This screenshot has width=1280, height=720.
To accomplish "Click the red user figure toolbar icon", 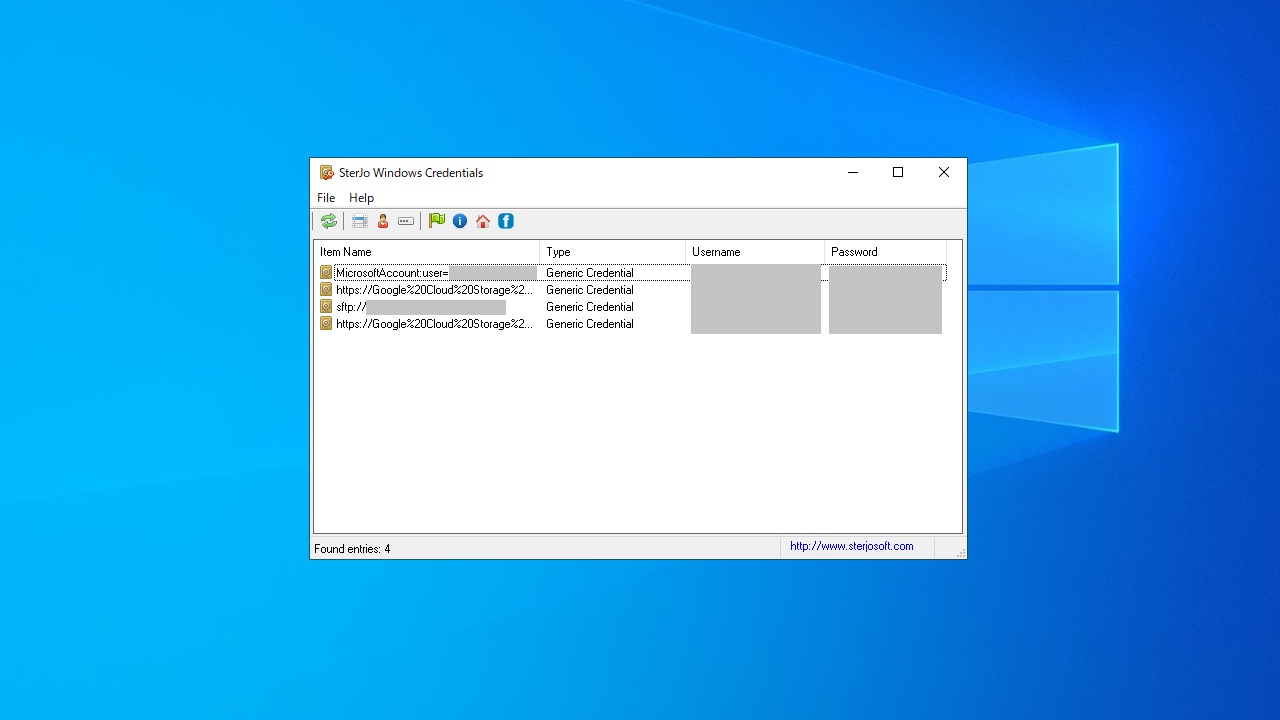I will (383, 221).
